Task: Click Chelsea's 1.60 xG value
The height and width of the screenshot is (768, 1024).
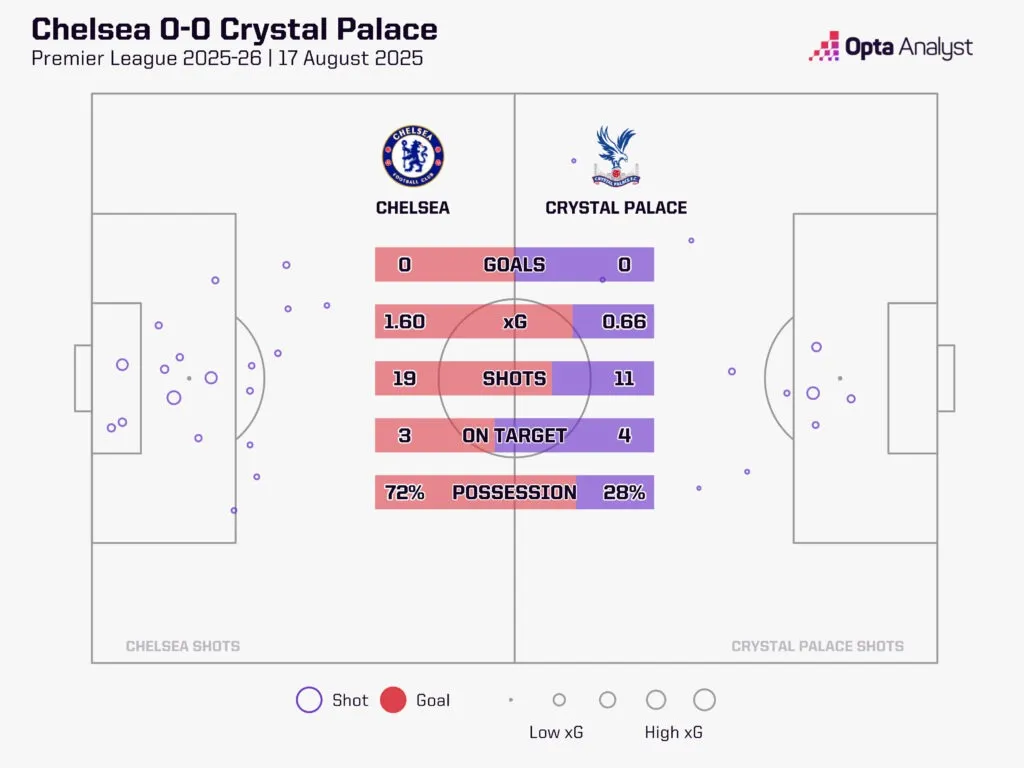Action: tap(404, 322)
